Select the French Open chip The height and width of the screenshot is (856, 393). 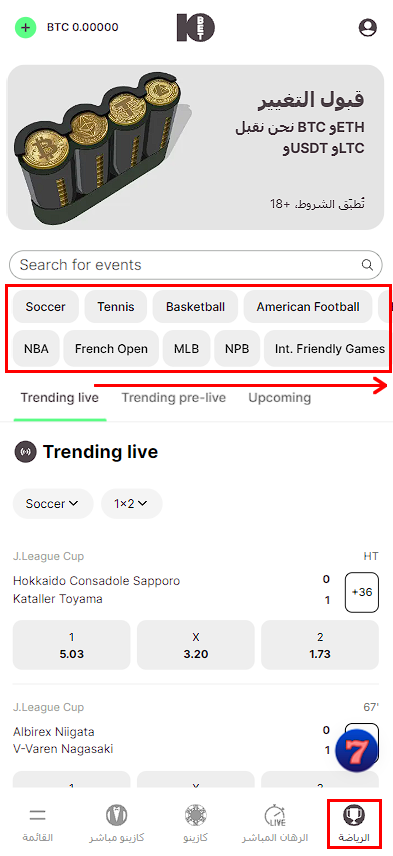(x=111, y=348)
